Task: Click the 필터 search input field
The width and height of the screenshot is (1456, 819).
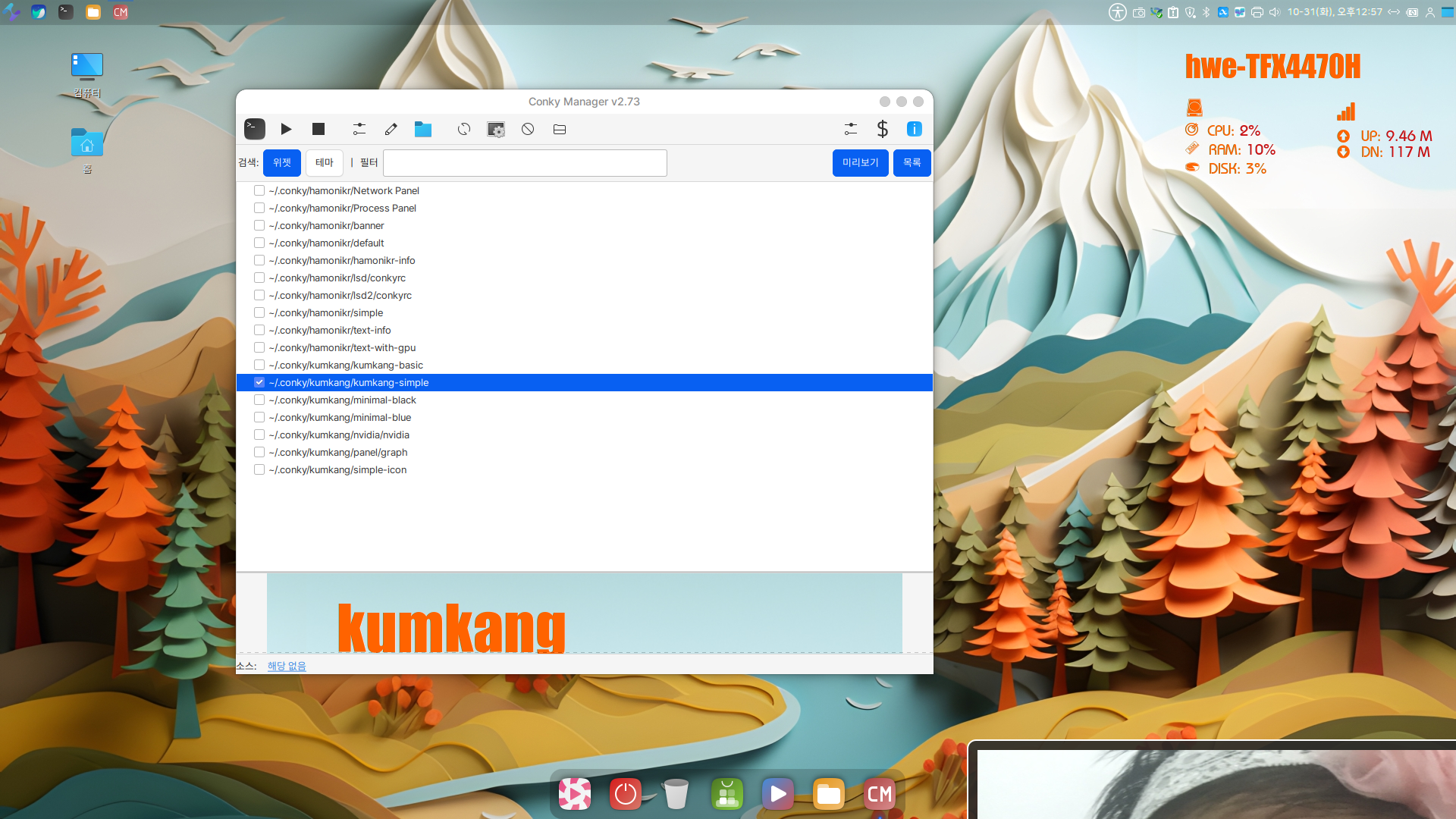Action: pyautogui.click(x=525, y=163)
